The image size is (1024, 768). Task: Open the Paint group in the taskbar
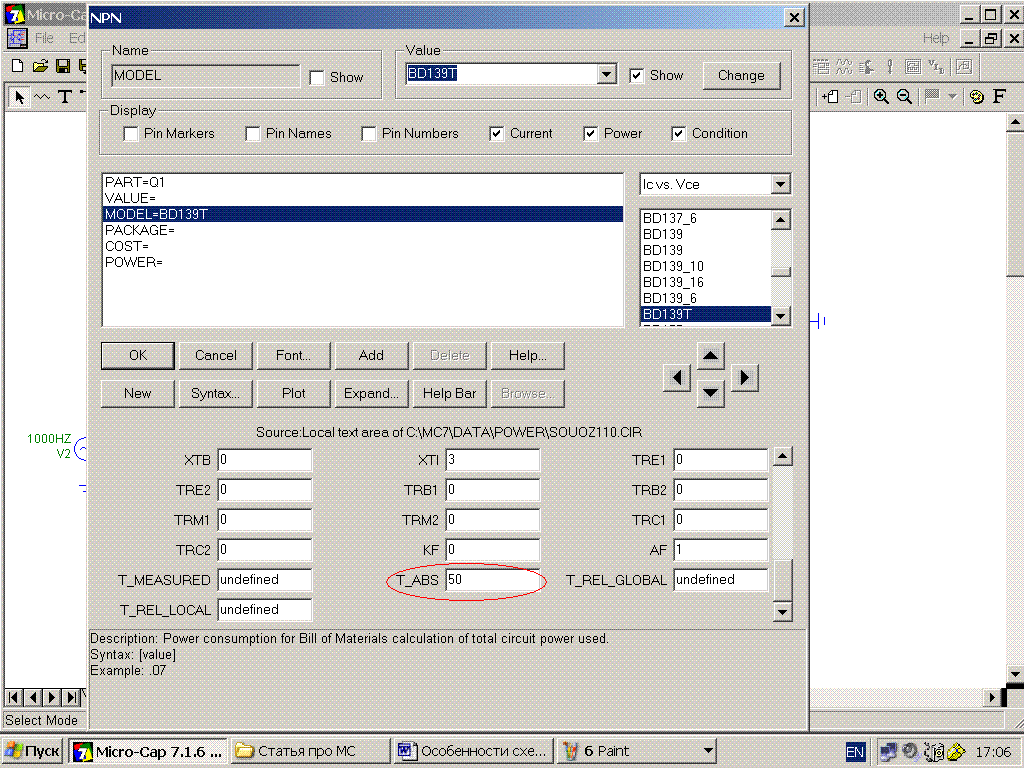click(637, 751)
